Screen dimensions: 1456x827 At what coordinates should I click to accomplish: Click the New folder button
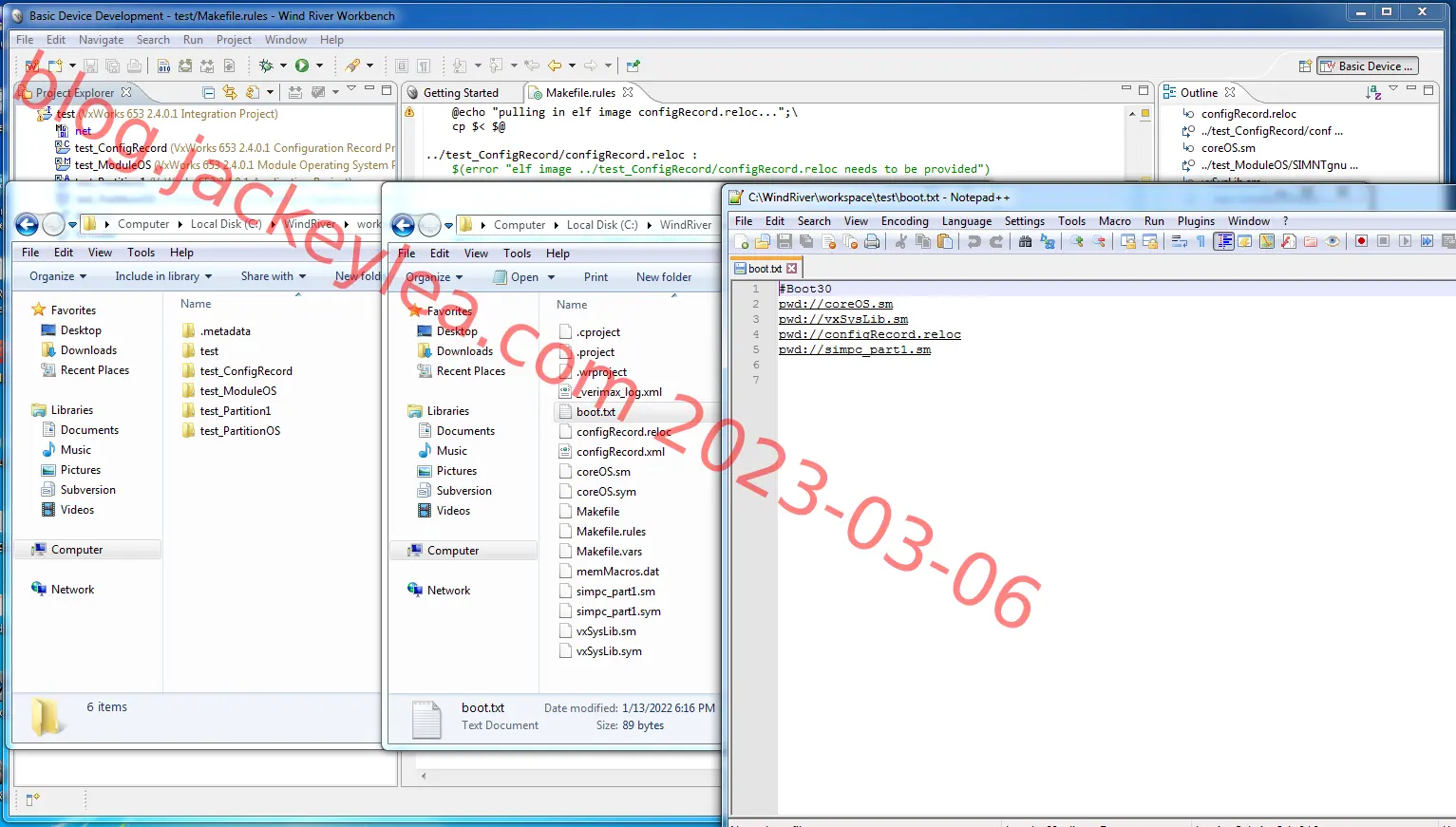(x=664, y=277)
